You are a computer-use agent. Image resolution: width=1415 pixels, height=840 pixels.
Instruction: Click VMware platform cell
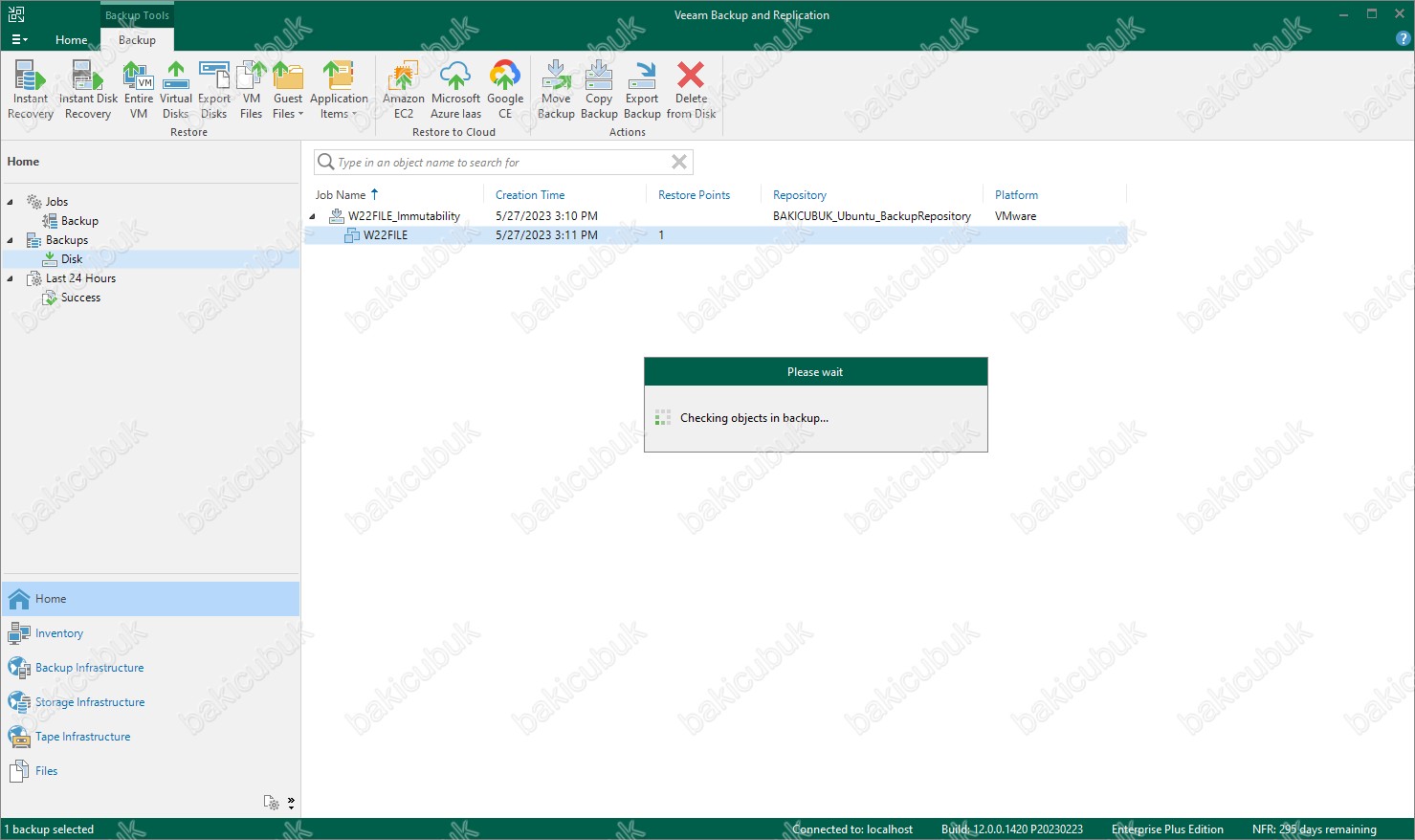tap(1015, 216)
